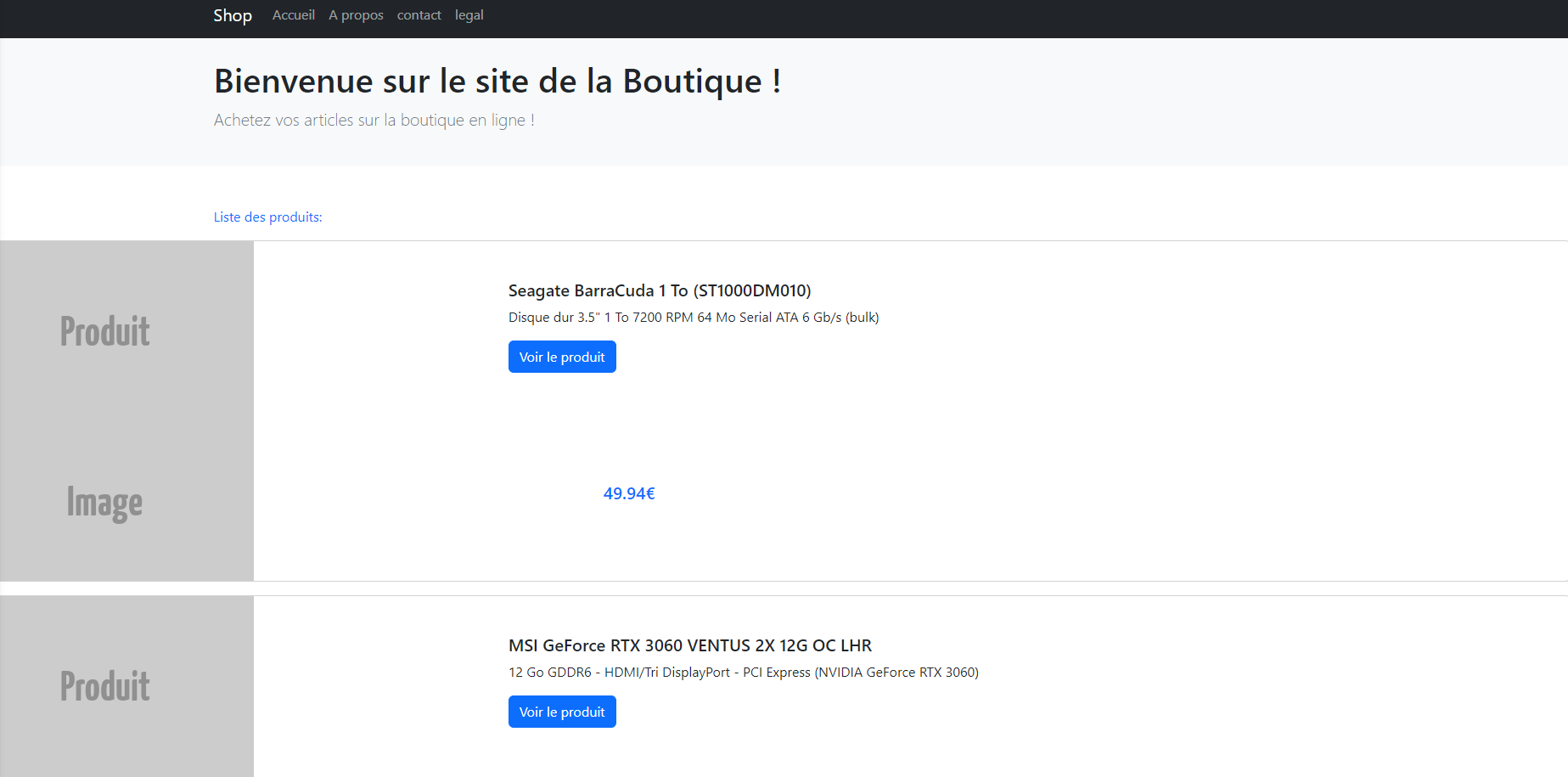Click the Shop brand logo link
Image resolution: width=1568 pixels, height=777 pixels.
(x=233, y=15)
